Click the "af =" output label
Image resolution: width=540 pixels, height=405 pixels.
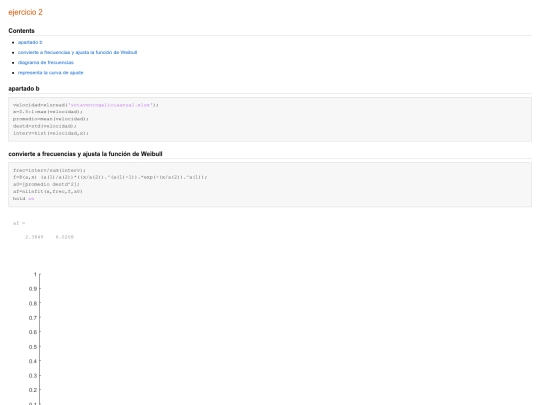coord(19,223)
